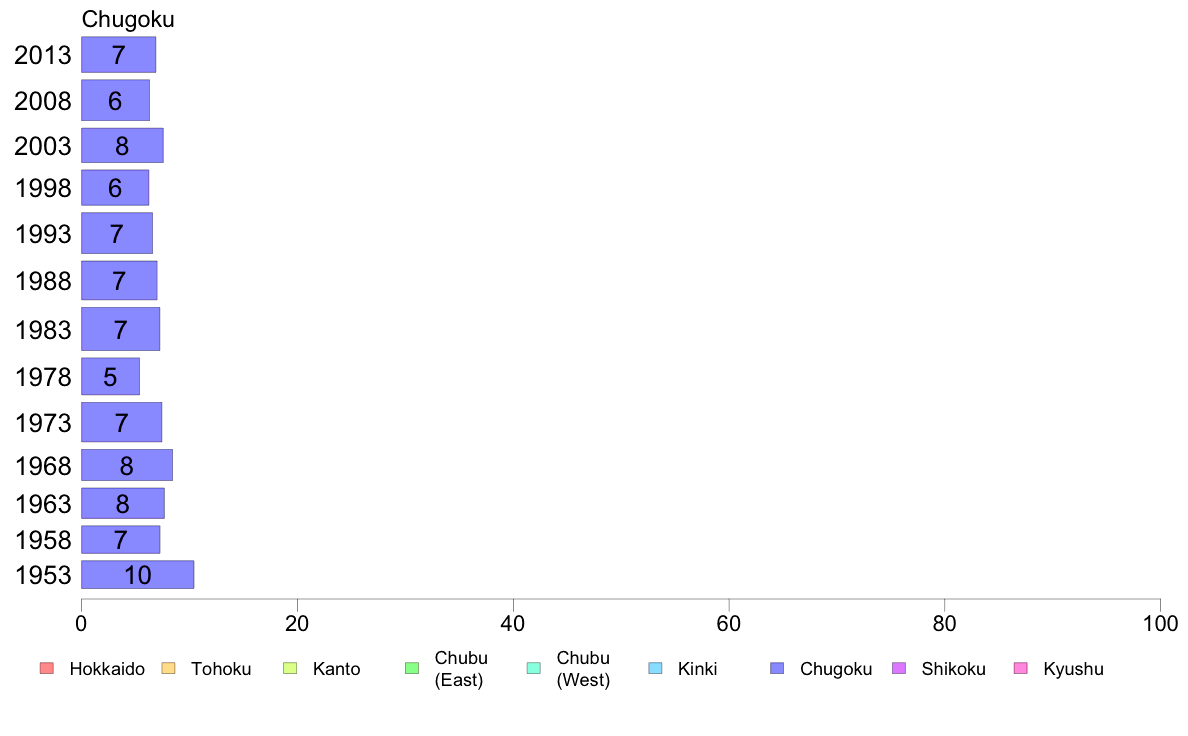Click the Kyushu pink legend swatch
Image resolution: width=1188 pixels, height=736 pixels.
point(1021,668)
